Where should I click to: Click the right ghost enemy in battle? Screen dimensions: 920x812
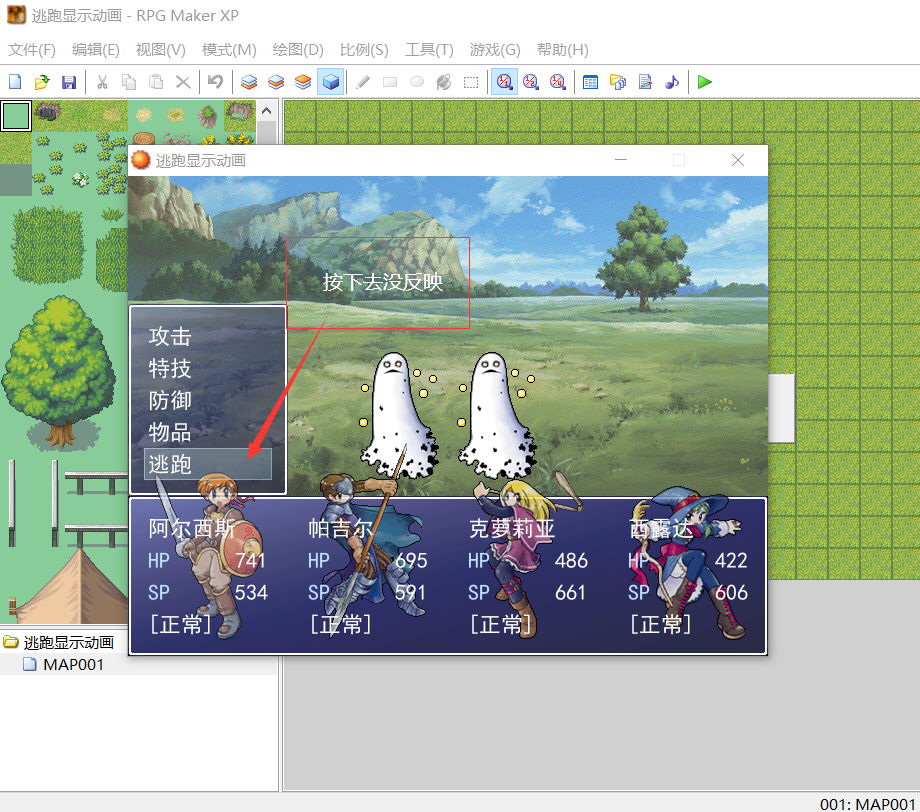[x=497, y=414]
